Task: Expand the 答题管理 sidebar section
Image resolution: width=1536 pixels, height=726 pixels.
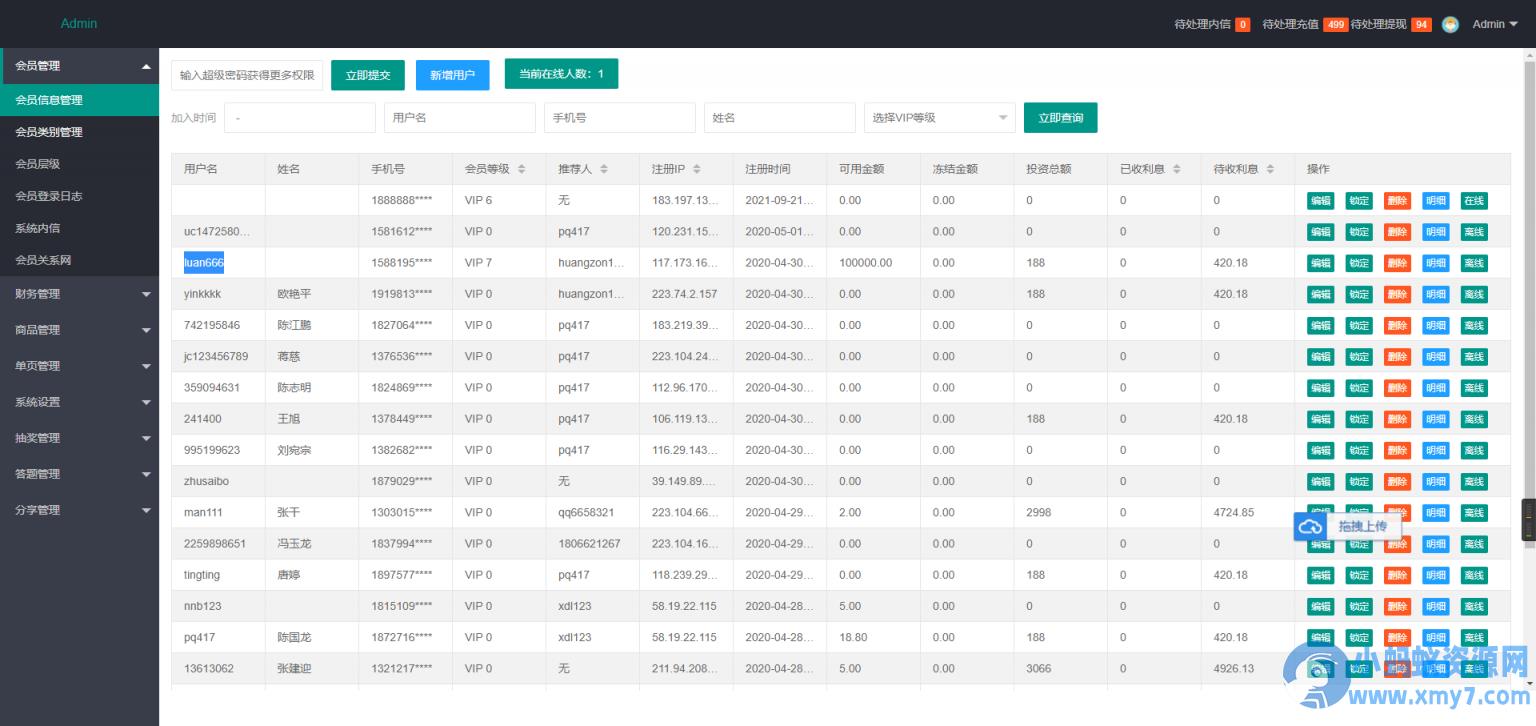Action: 79,474
